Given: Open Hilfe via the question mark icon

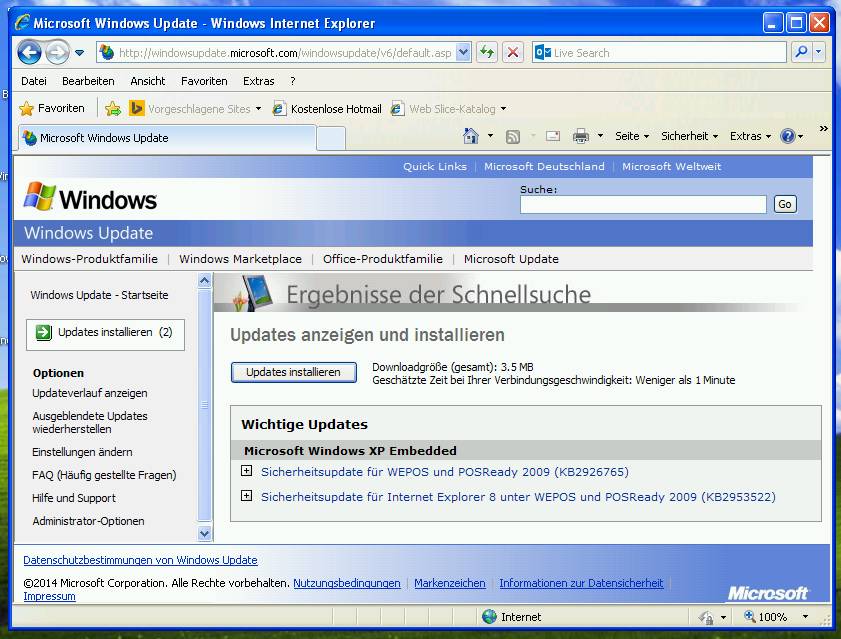Looking at the screenshot, I should [x=789, y=135].
